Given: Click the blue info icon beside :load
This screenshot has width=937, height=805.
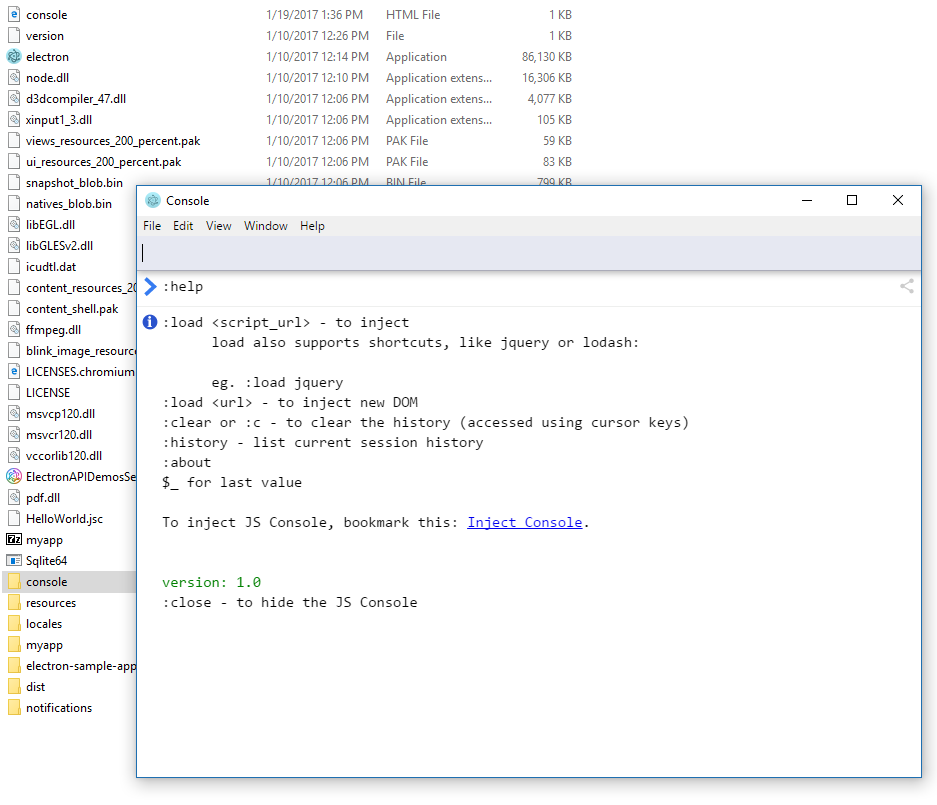Looking at the screenshot, I should point(150,322).
